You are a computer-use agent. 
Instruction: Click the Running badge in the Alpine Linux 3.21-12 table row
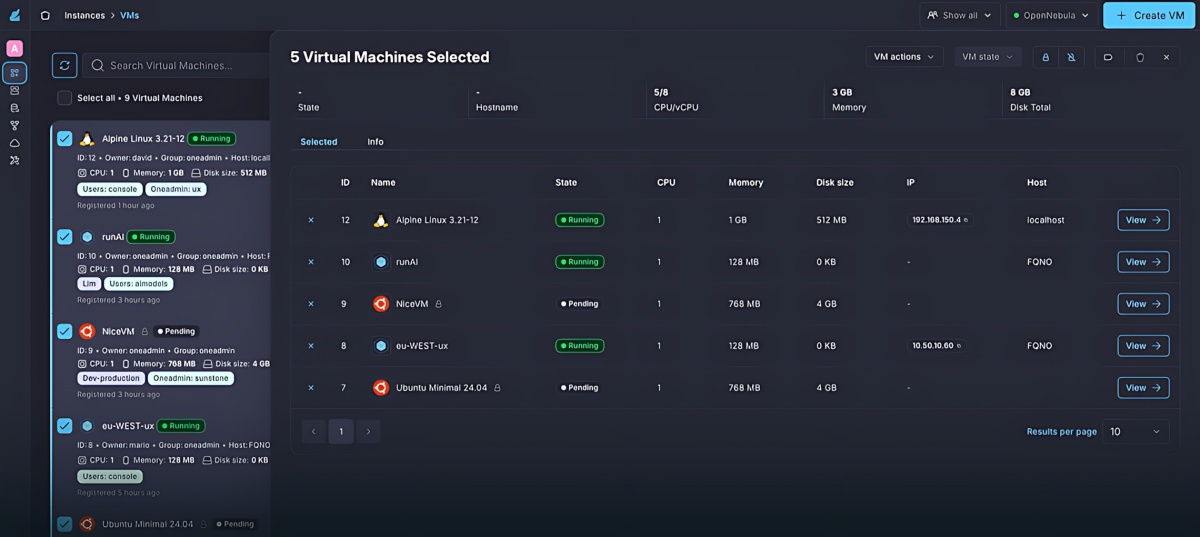580,220
